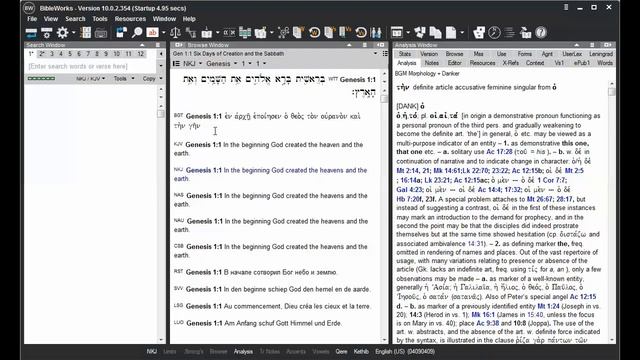Click the Browse Window header toggle icon
The width and height of the screenshot is (640, 360).
179,45
